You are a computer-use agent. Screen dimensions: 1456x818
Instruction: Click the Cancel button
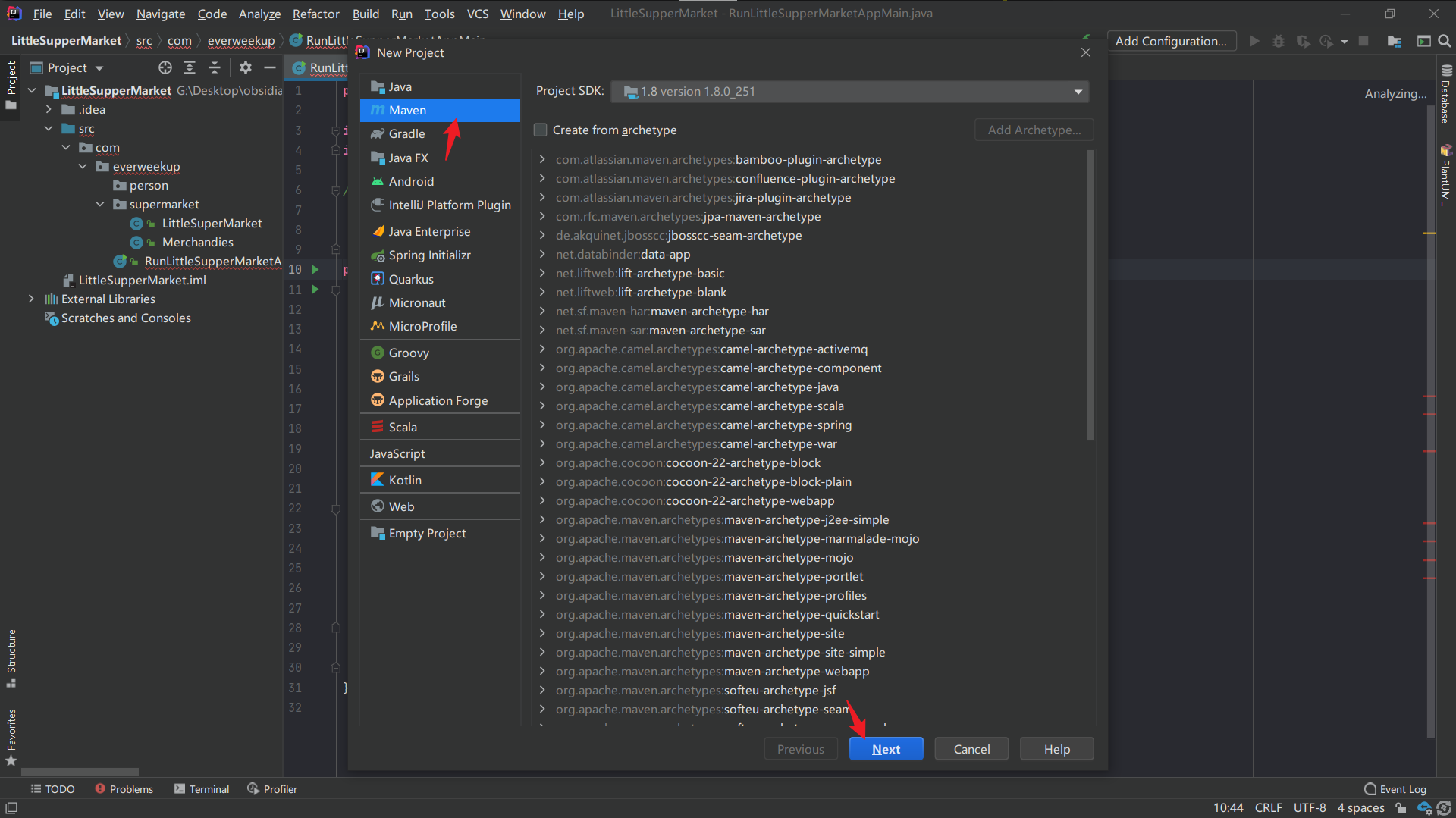[971, 749]
